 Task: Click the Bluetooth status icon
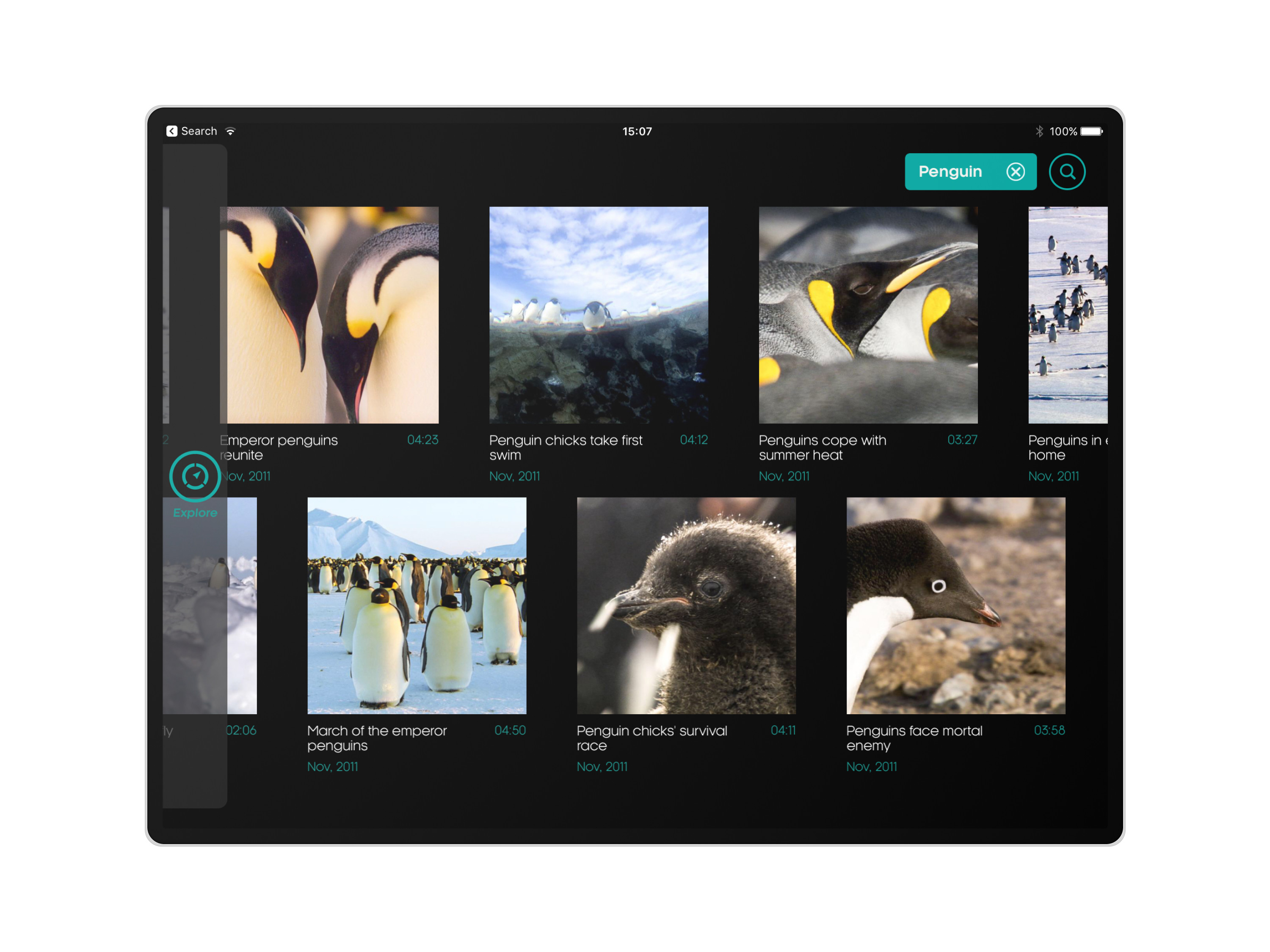point(1039,132)
